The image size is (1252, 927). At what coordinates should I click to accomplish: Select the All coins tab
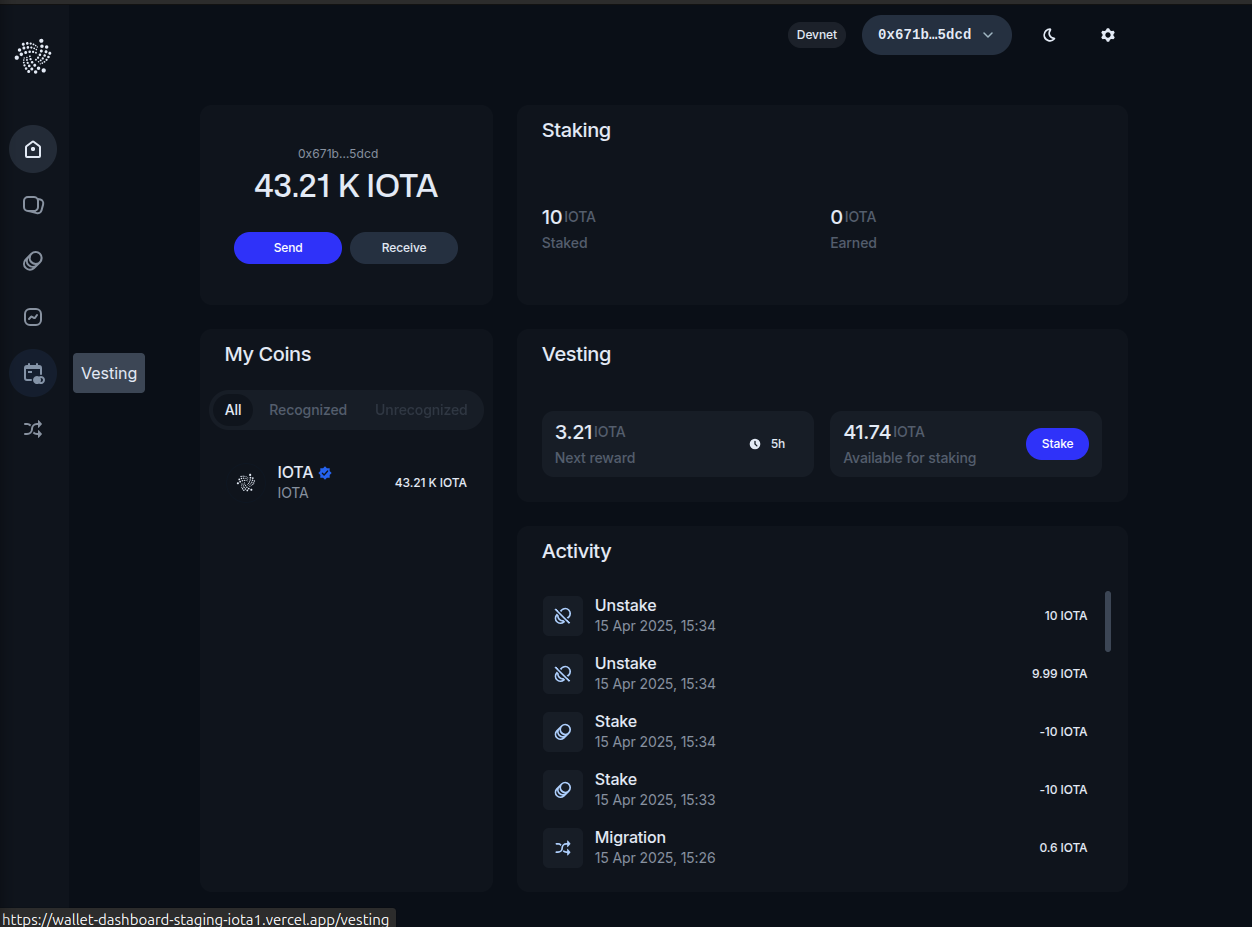point(233,410)
